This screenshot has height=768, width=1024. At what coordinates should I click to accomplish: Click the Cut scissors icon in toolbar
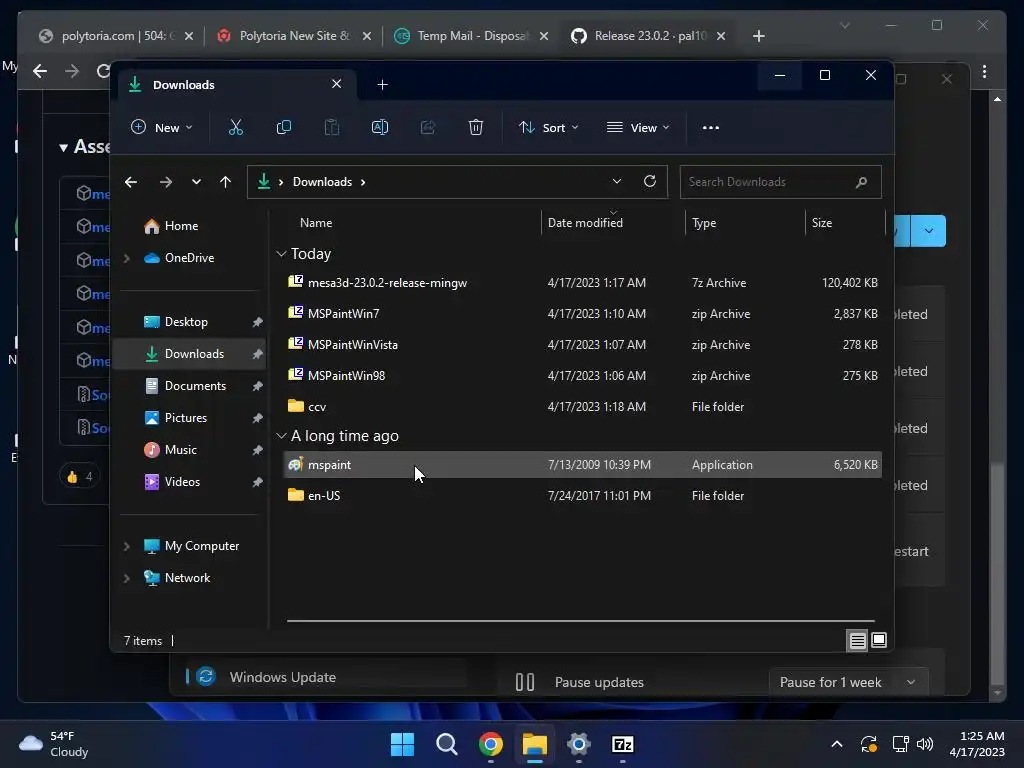click(236, 127)
